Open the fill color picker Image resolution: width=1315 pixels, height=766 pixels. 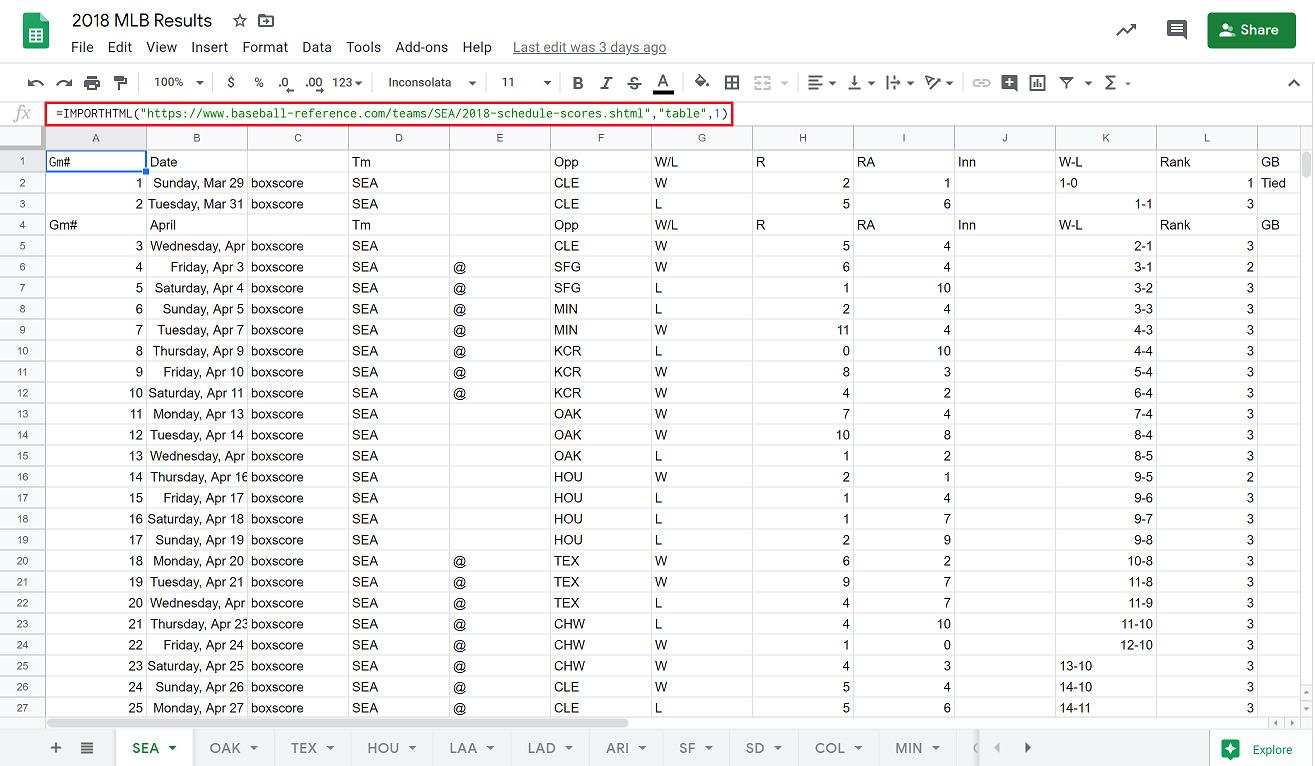point(702,83)
